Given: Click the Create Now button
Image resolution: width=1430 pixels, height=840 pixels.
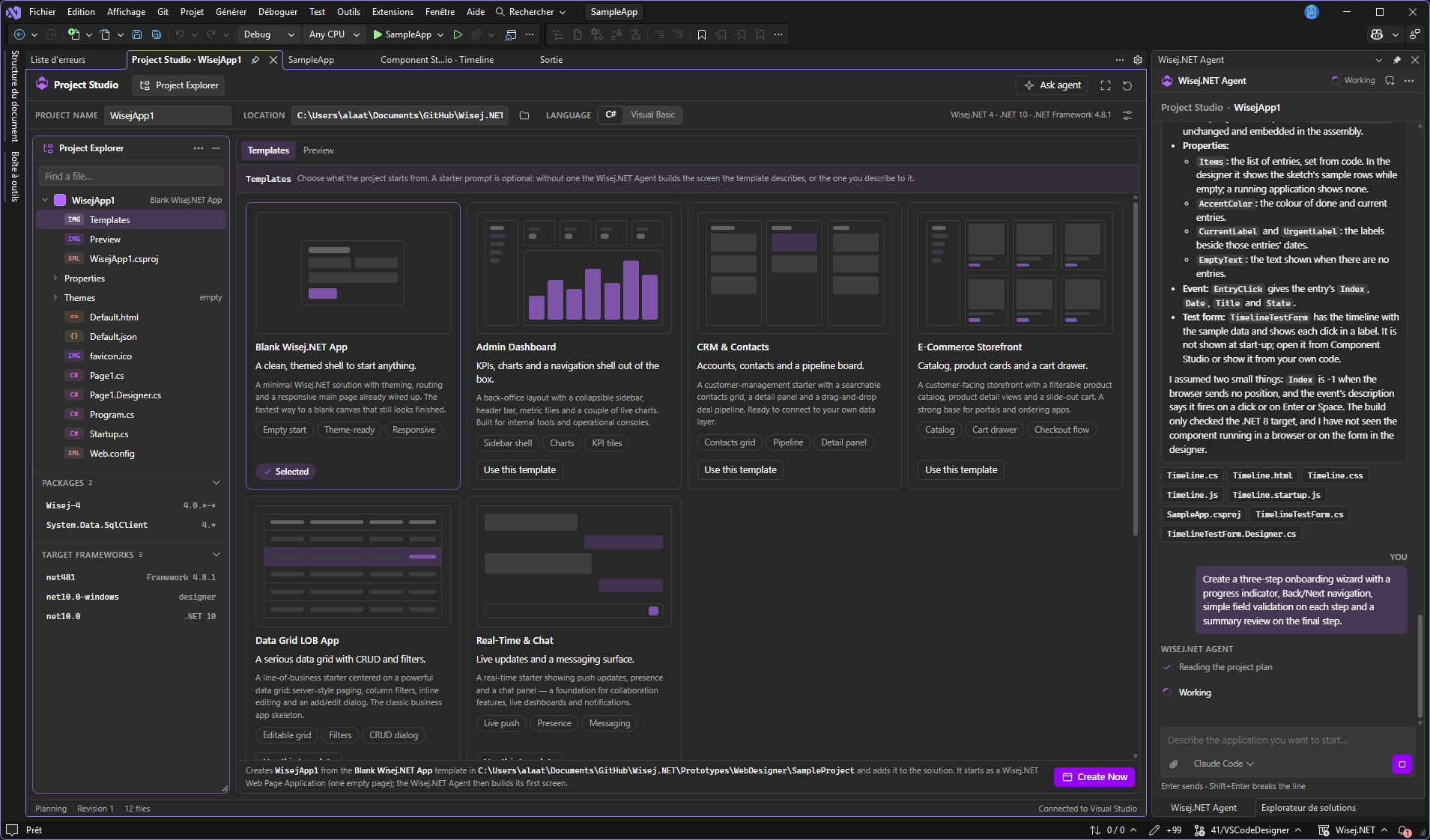Looking at the screenshot, I should (x=1094, y=777).
